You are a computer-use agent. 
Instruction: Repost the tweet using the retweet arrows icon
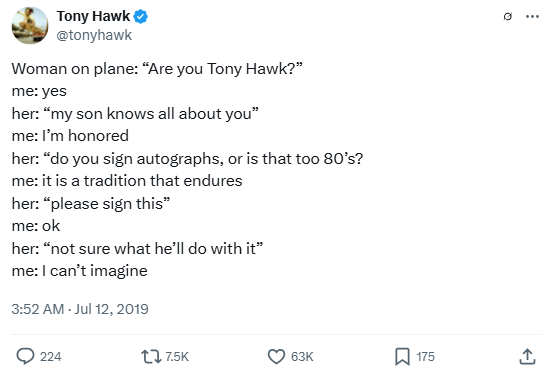point(151,357)
